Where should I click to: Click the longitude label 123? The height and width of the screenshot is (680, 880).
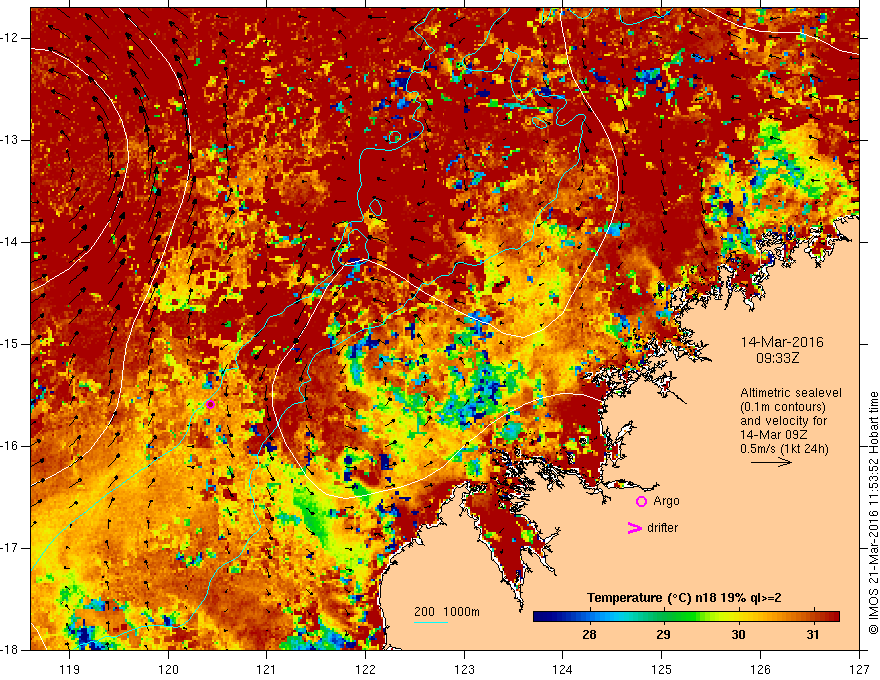(x=464, y=670)
